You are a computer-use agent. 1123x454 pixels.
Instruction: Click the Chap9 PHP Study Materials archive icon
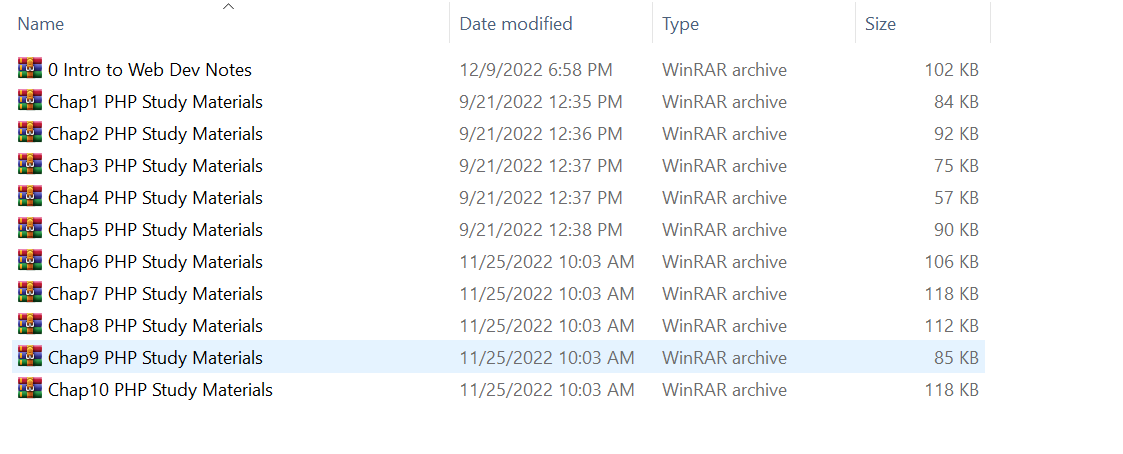[x=30, y=358]
